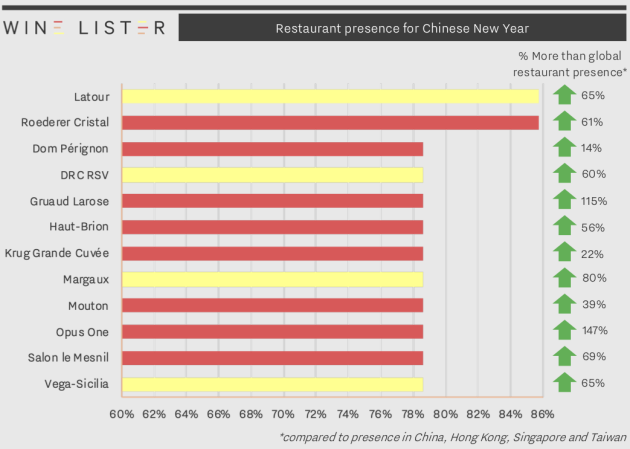Click the green arrow next to 147%
Viewport: 630px width, 449px height.
(x=565, y=330)
